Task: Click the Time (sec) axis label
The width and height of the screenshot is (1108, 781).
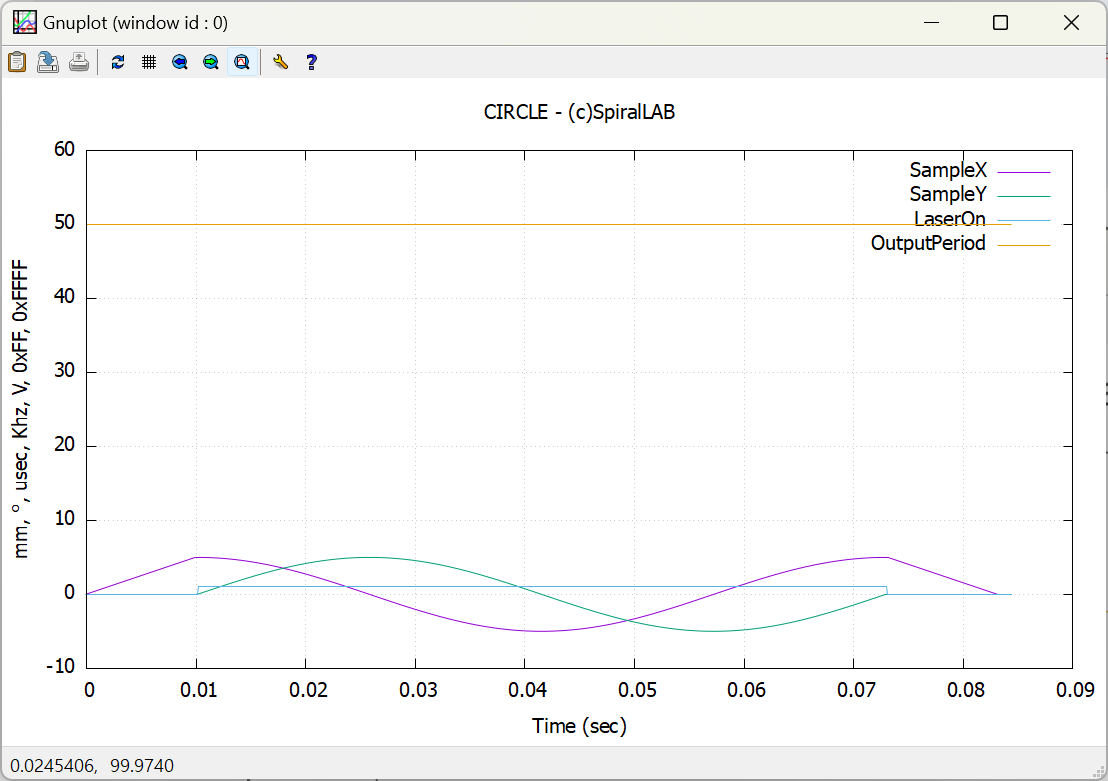Action: (x=579, y=726)
